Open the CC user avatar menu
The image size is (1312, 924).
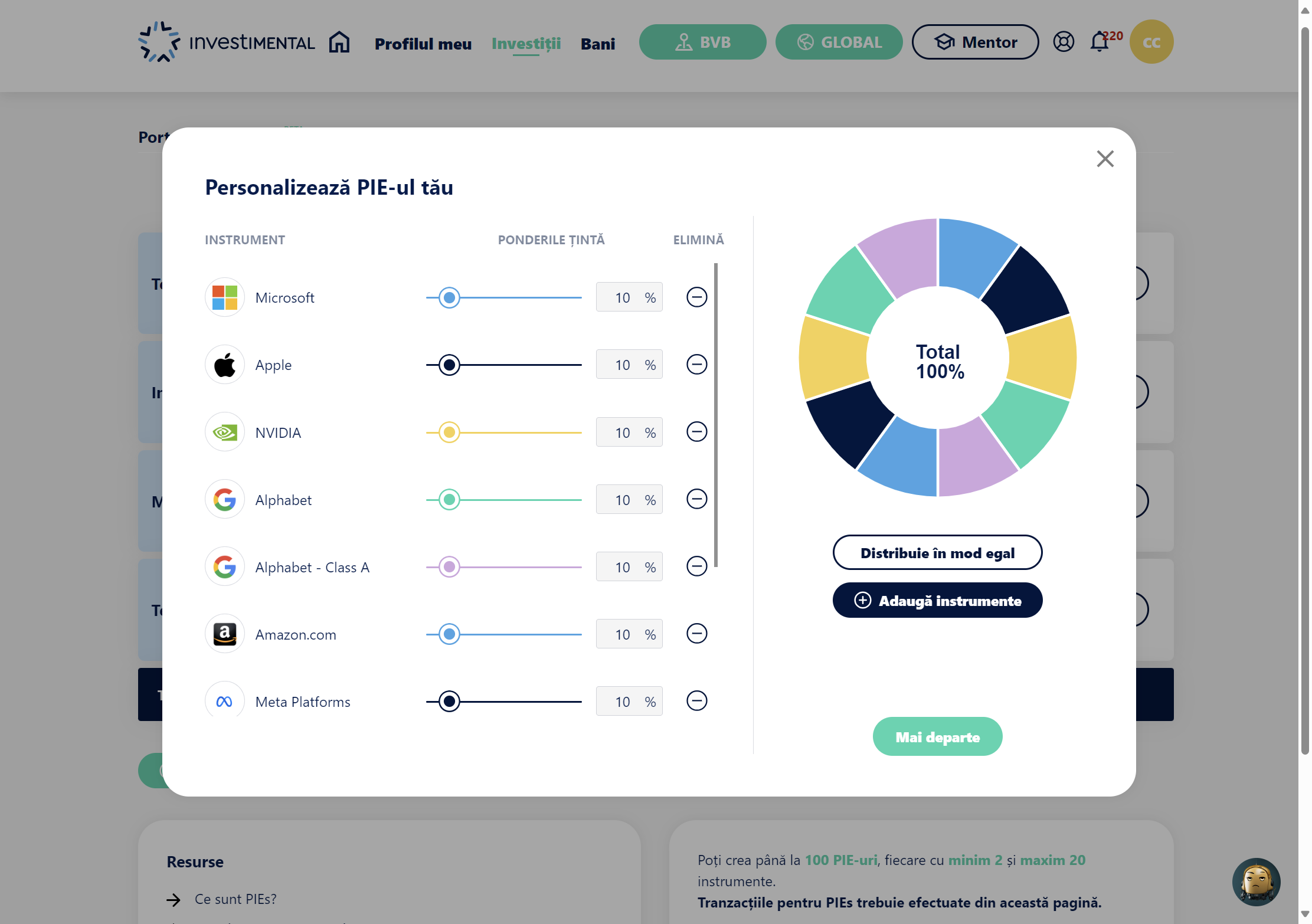coord(1151,42)
